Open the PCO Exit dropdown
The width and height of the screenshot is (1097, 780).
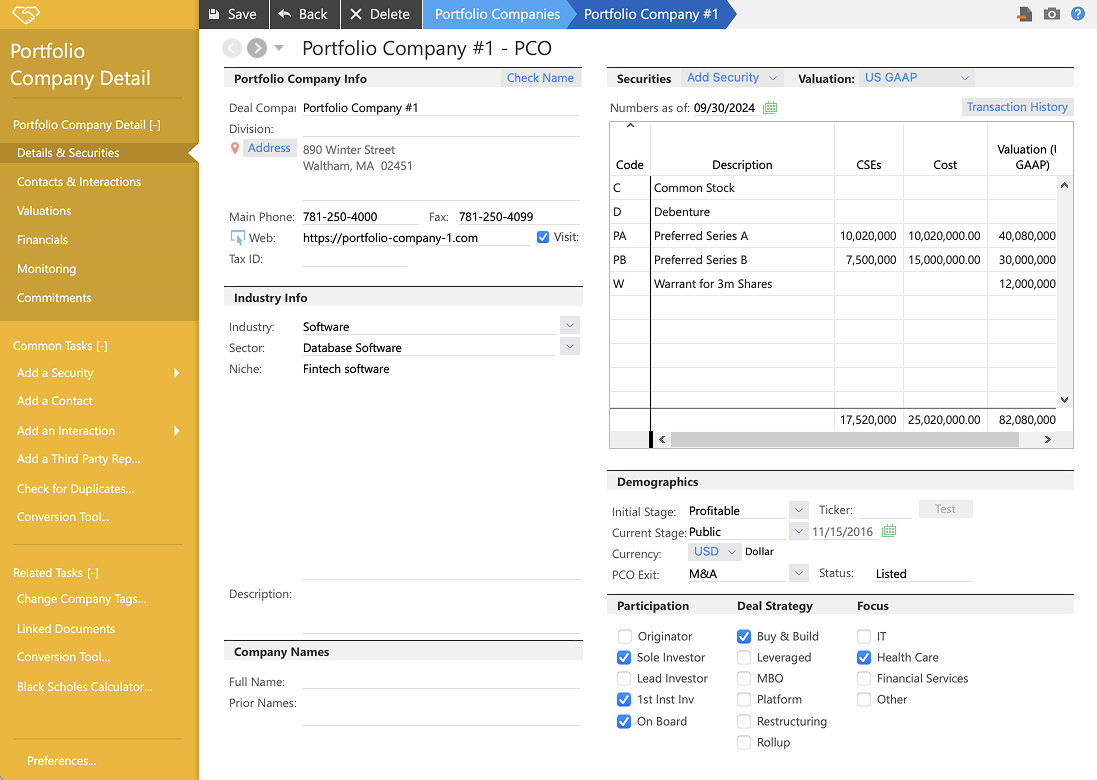[x=798, y=573]
